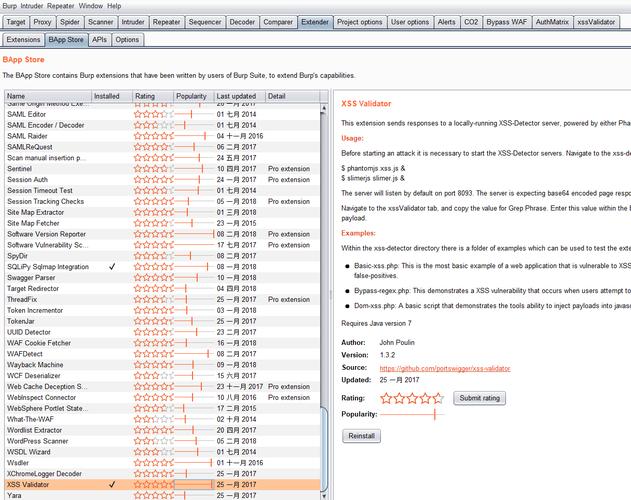Select the Token Incrementor row
This screenshot has width=631, height=500.
pyautogui.click(x=163, y=310)
